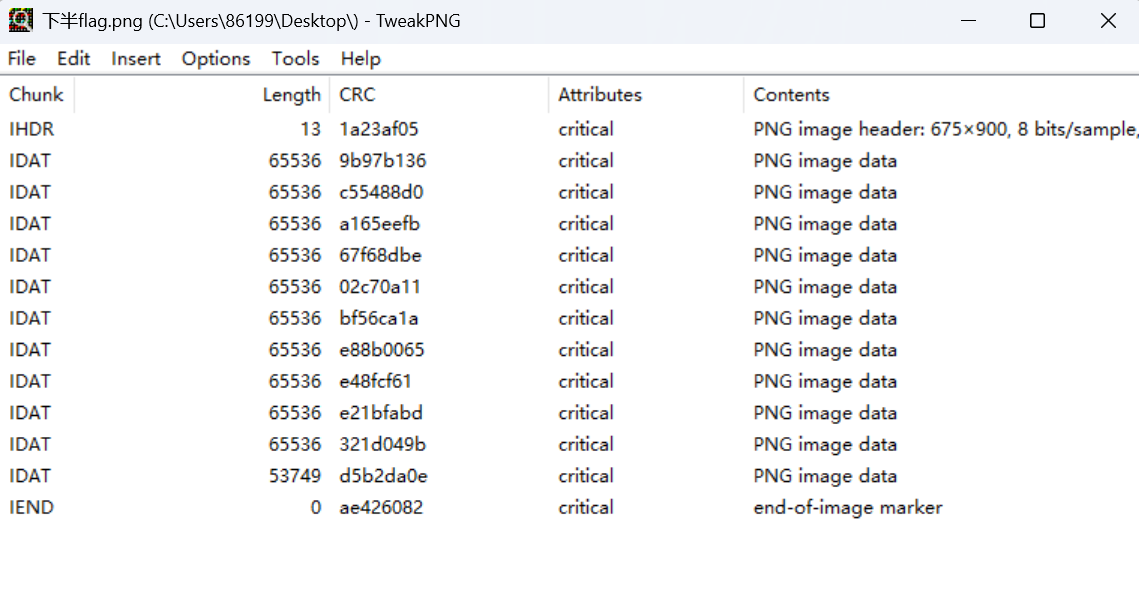The image size is (1139, 598).
Task: Open the Tools menu
Action: point(295,59)
